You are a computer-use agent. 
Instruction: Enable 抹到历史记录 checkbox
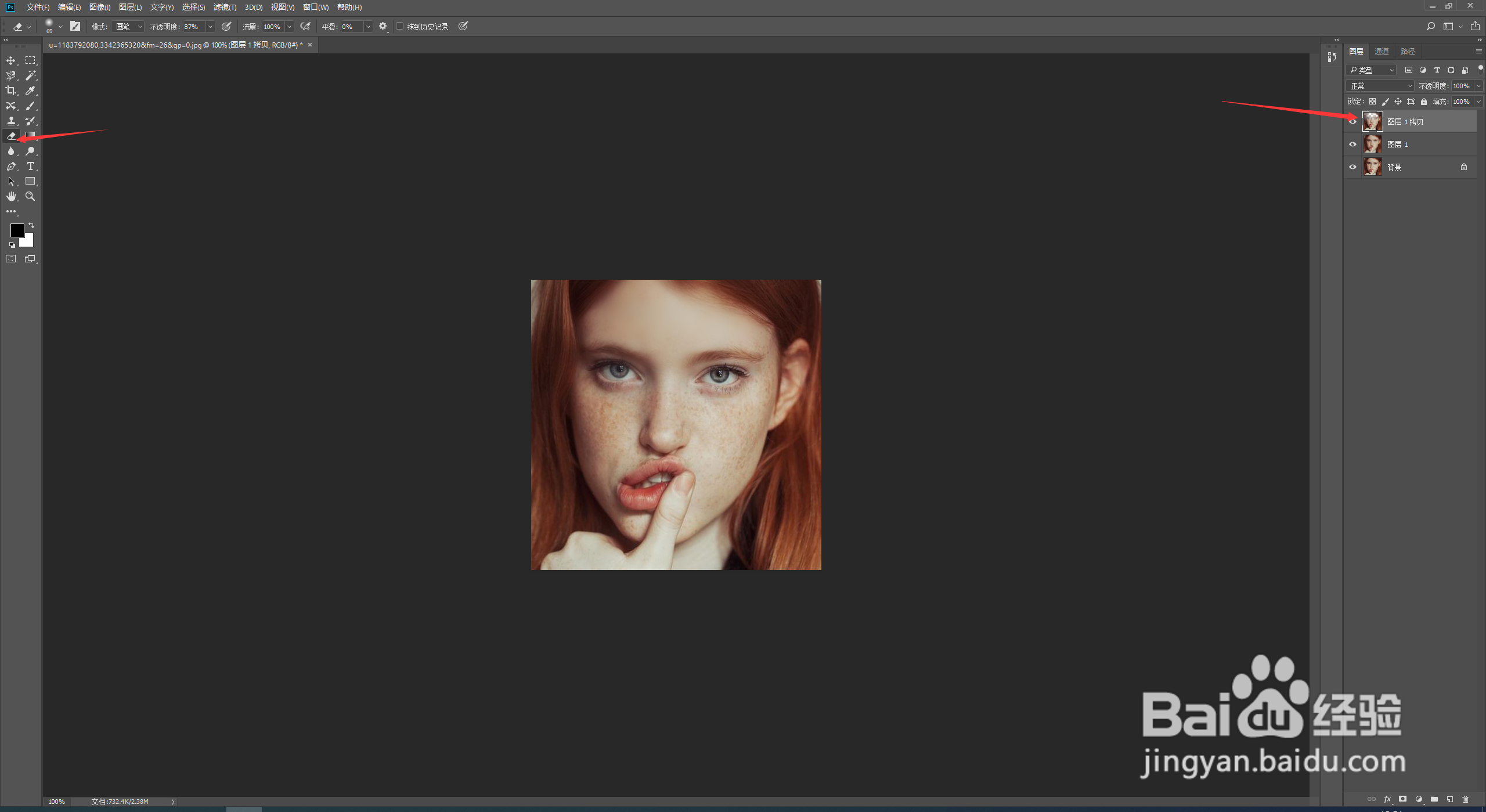pyautogui.click(x=399, y=26)
